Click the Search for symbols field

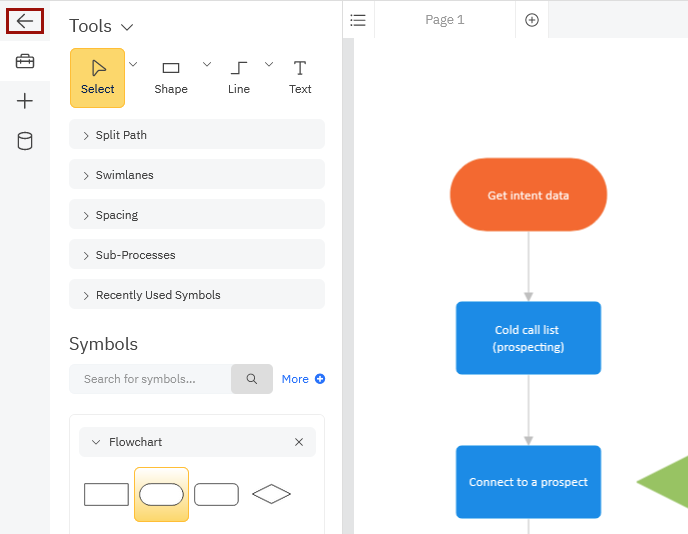[x=150, y=379]
